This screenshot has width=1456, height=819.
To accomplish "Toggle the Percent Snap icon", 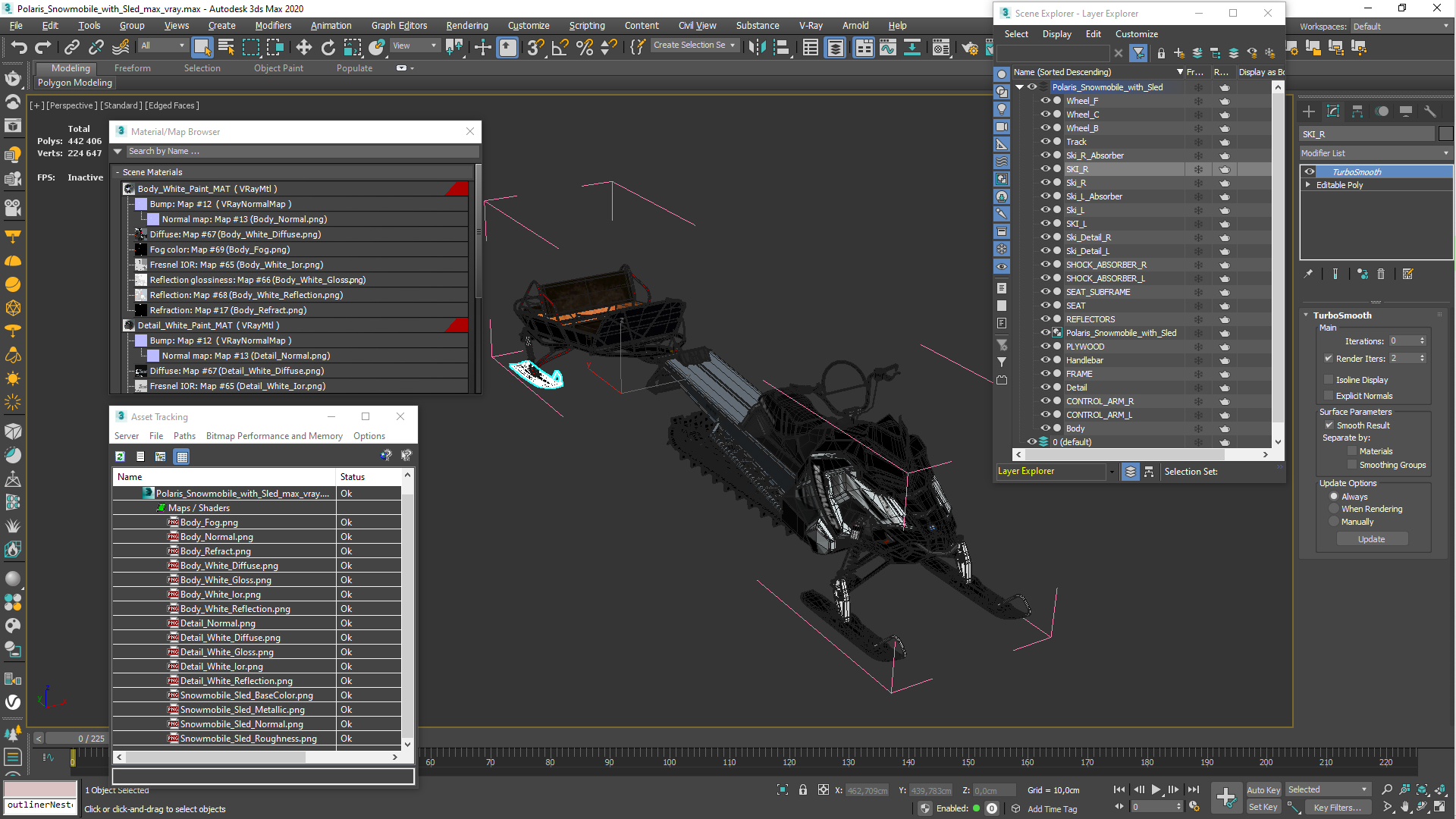I will click(585, 47).
